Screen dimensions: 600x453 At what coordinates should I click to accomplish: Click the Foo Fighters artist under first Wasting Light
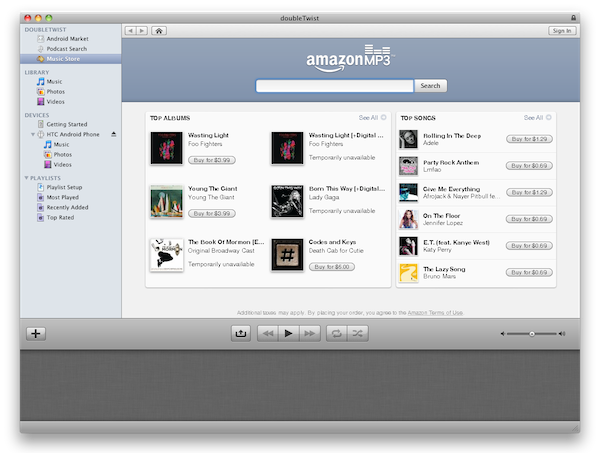coord(205,144)
